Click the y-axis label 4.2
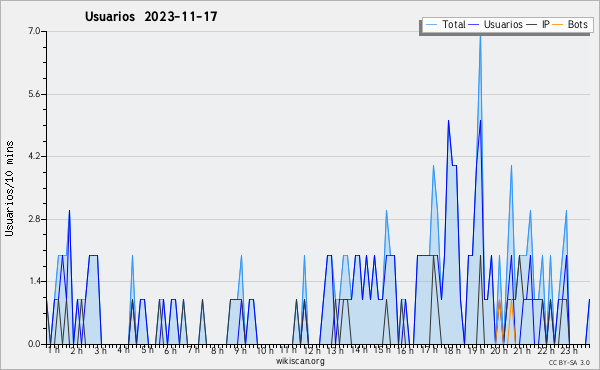 pos(34,156)
